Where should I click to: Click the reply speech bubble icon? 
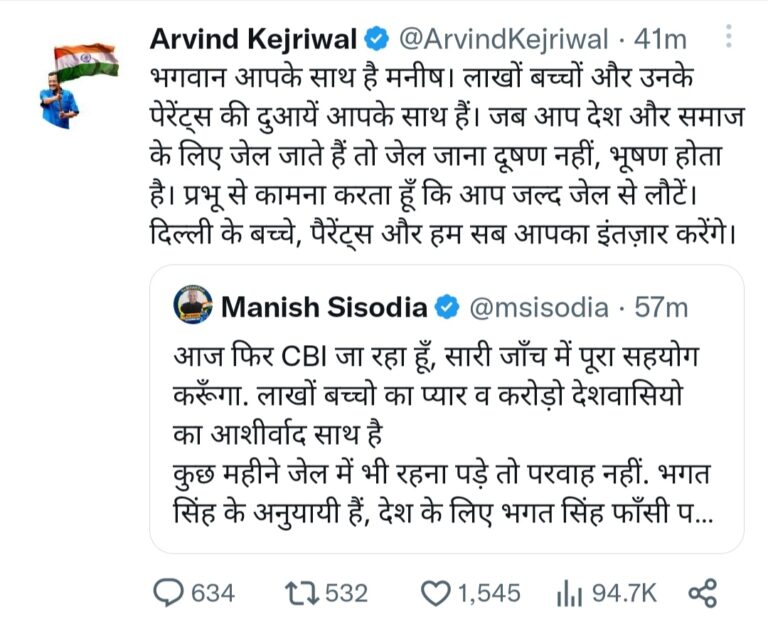(168, 593)
